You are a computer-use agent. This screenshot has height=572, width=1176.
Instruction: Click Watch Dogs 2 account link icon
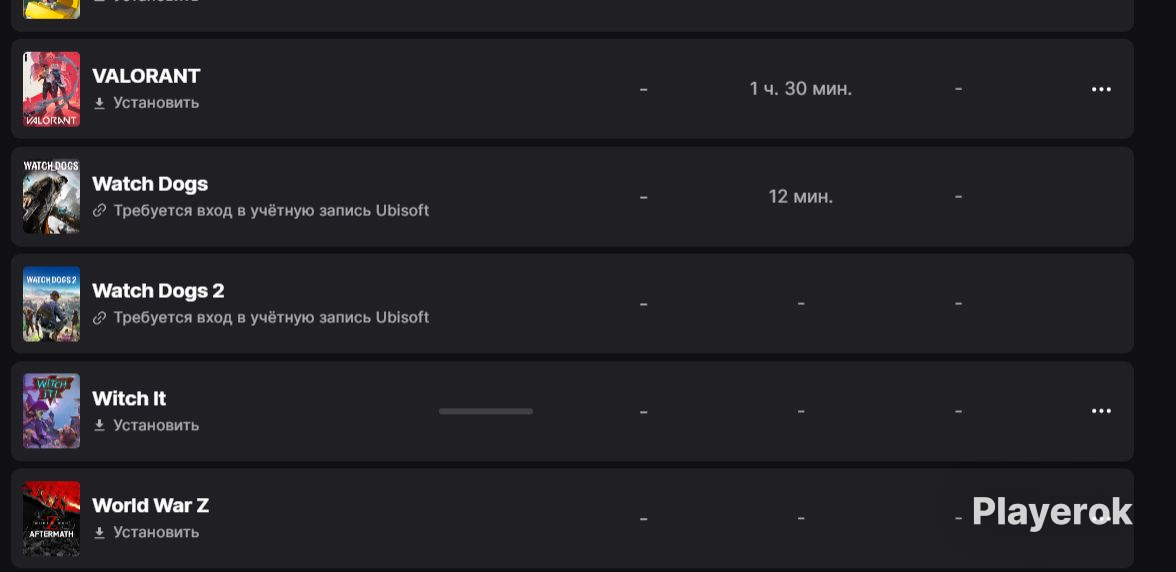99,318
